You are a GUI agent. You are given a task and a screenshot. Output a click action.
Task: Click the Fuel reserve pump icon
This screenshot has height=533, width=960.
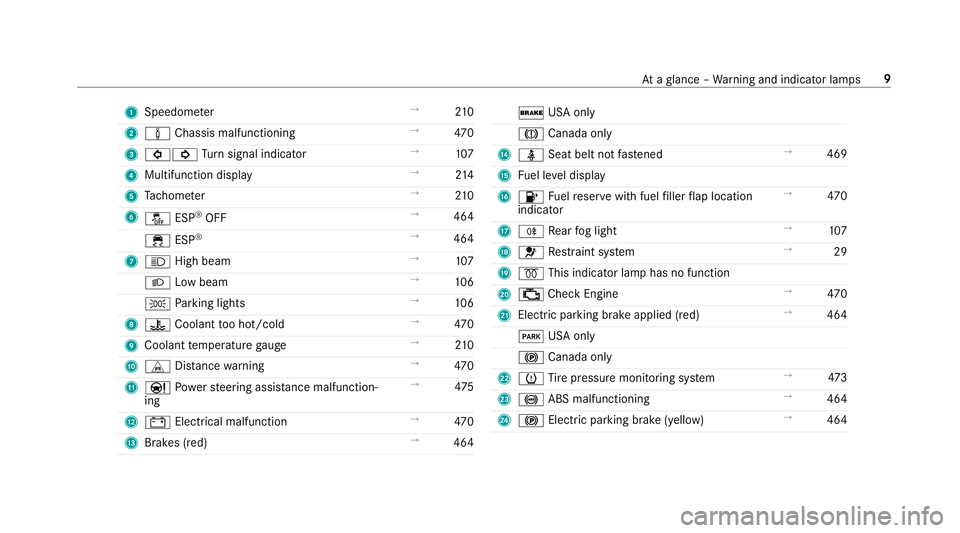[x=531, y=197]
